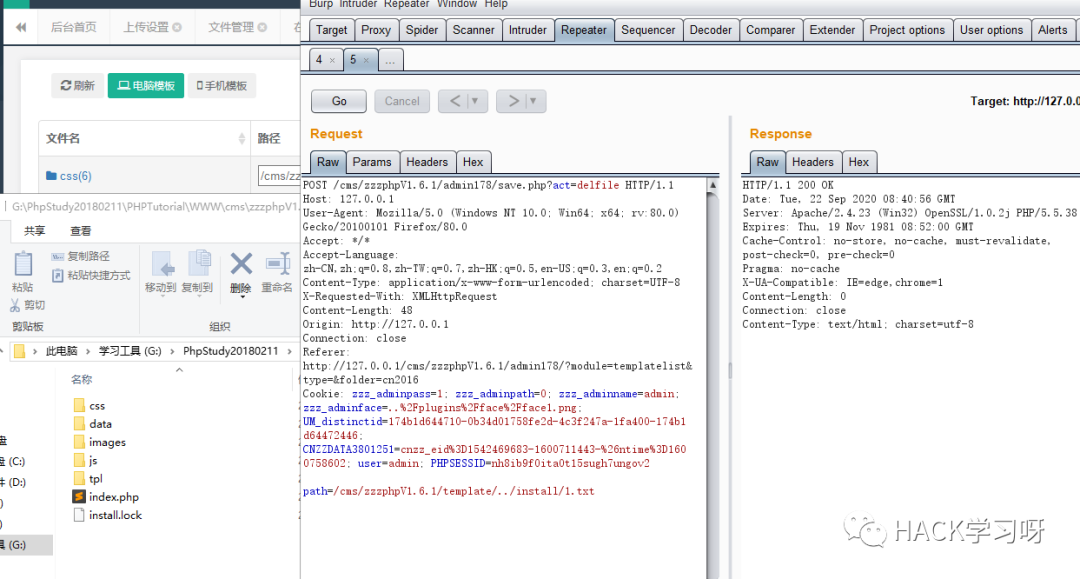Select the images folder icon in Explorer
The width and height of the screenshot is (1080, 579).
point(79,442)
